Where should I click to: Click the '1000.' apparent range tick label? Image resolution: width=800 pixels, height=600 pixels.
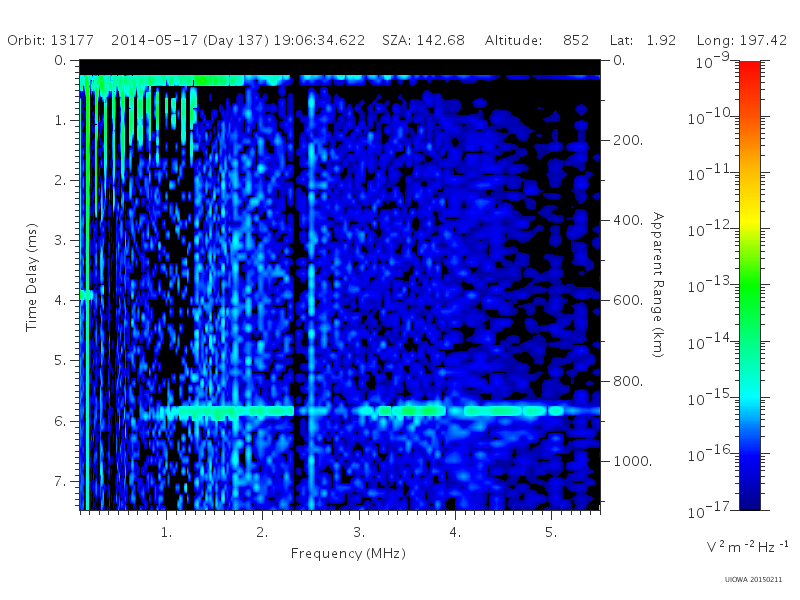(x=632, y=461)
